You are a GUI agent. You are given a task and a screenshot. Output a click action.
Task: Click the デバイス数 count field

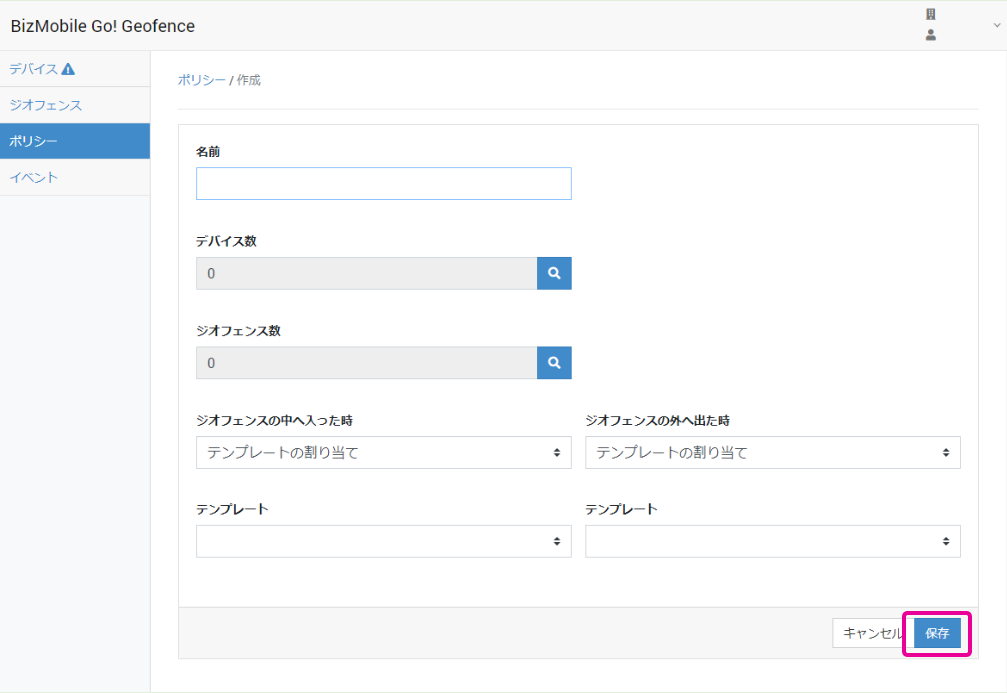pyautogui.click(x=366, y=273)
